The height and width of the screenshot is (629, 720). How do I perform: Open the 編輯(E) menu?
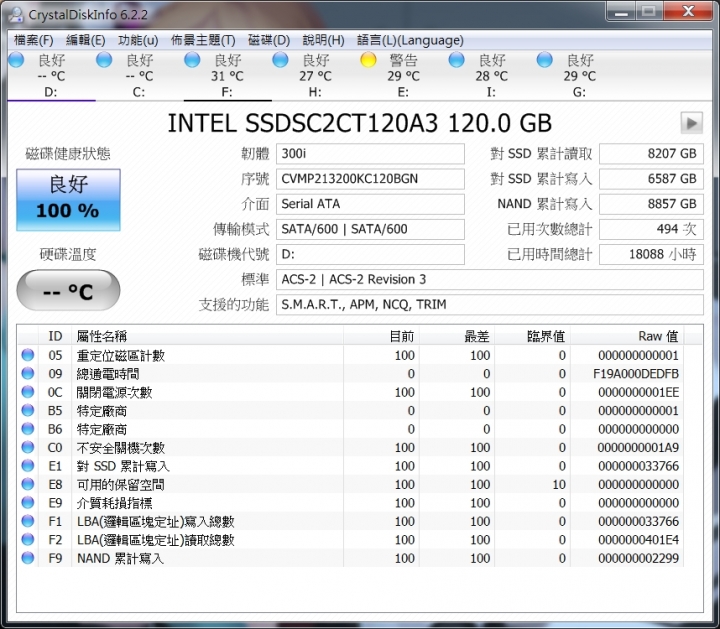pos(86,40)
